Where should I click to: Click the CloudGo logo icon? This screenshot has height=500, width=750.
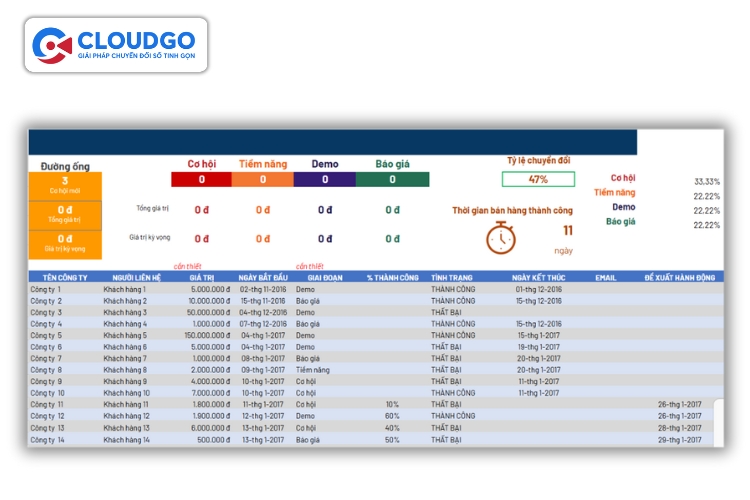pyautogui.click(x=51, y=45)
